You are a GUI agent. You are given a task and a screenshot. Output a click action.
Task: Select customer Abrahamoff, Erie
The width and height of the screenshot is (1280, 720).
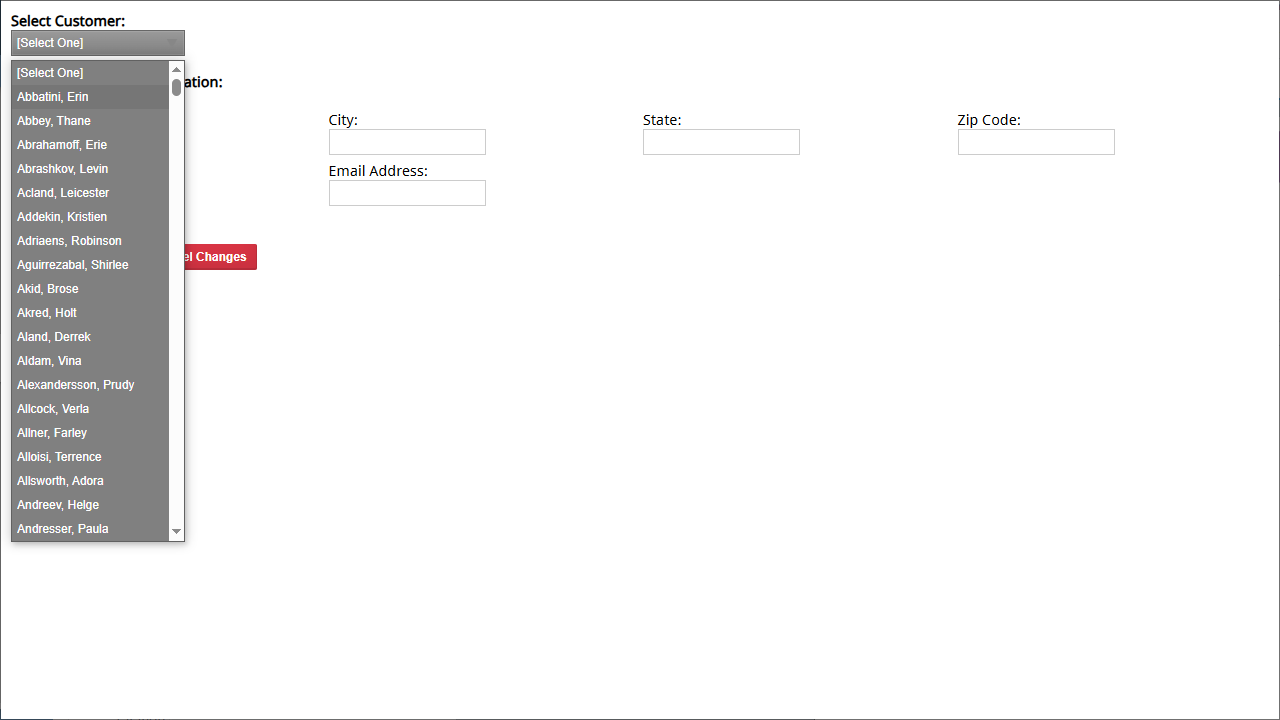pyautogui.click(x=90, y=145)
